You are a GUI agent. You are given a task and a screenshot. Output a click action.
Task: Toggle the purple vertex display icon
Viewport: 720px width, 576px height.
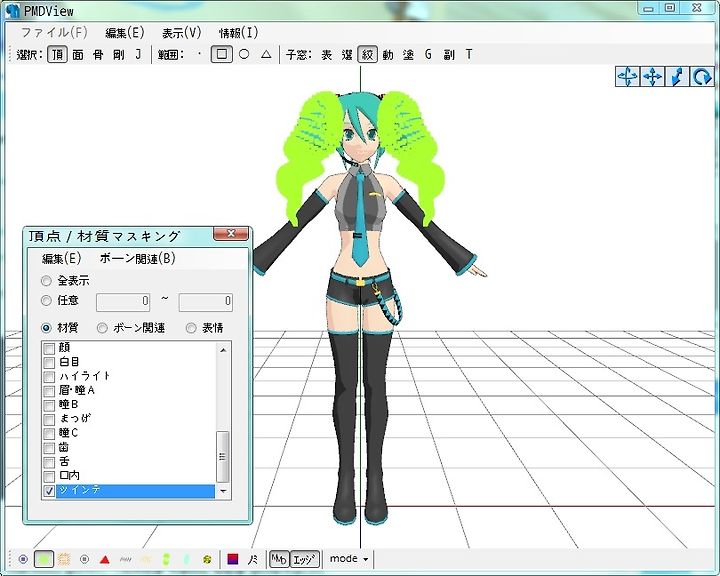point(23,559)
